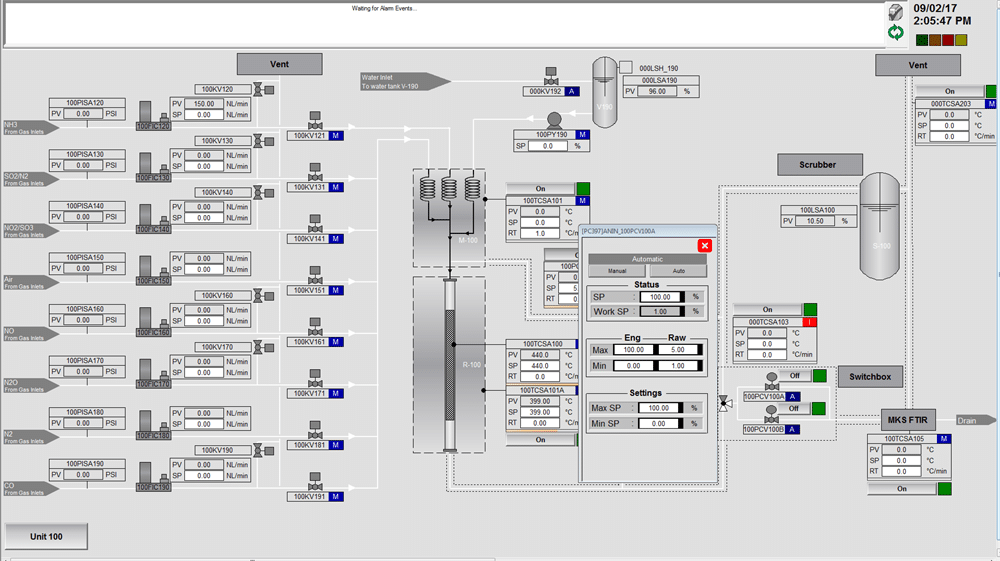Click the 100KV171 valve icon
The image size is (1000, 561).
coord(315,379)
